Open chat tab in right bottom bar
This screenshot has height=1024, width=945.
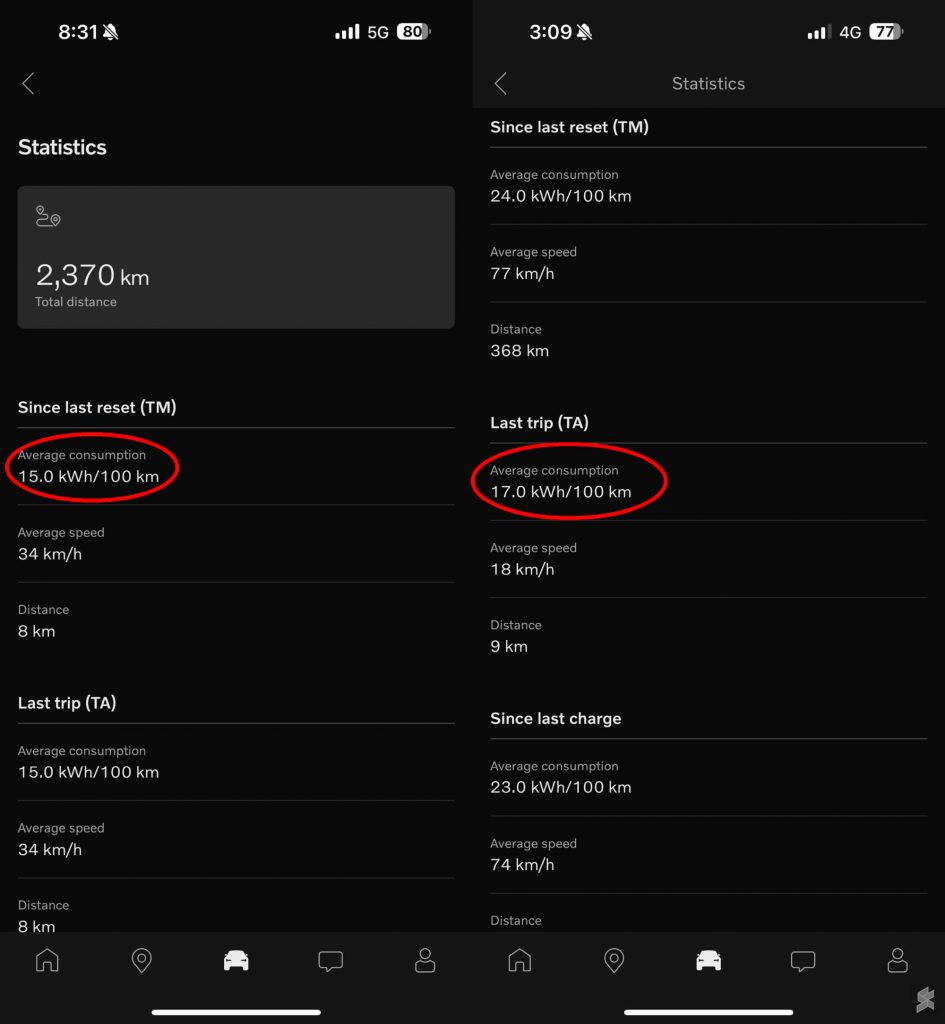click(x=803, y=961)
